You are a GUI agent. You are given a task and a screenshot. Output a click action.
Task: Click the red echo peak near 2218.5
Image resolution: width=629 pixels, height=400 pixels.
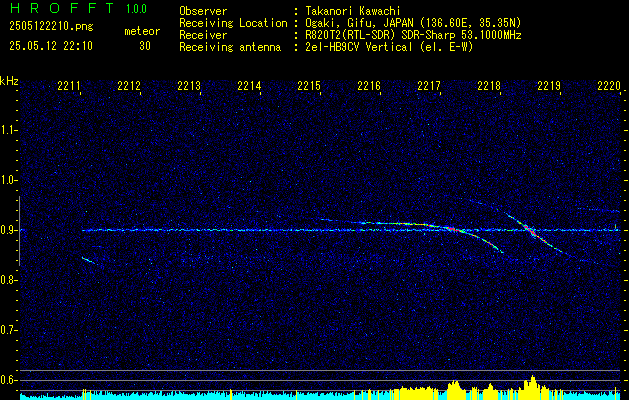[x=530, y=230]
